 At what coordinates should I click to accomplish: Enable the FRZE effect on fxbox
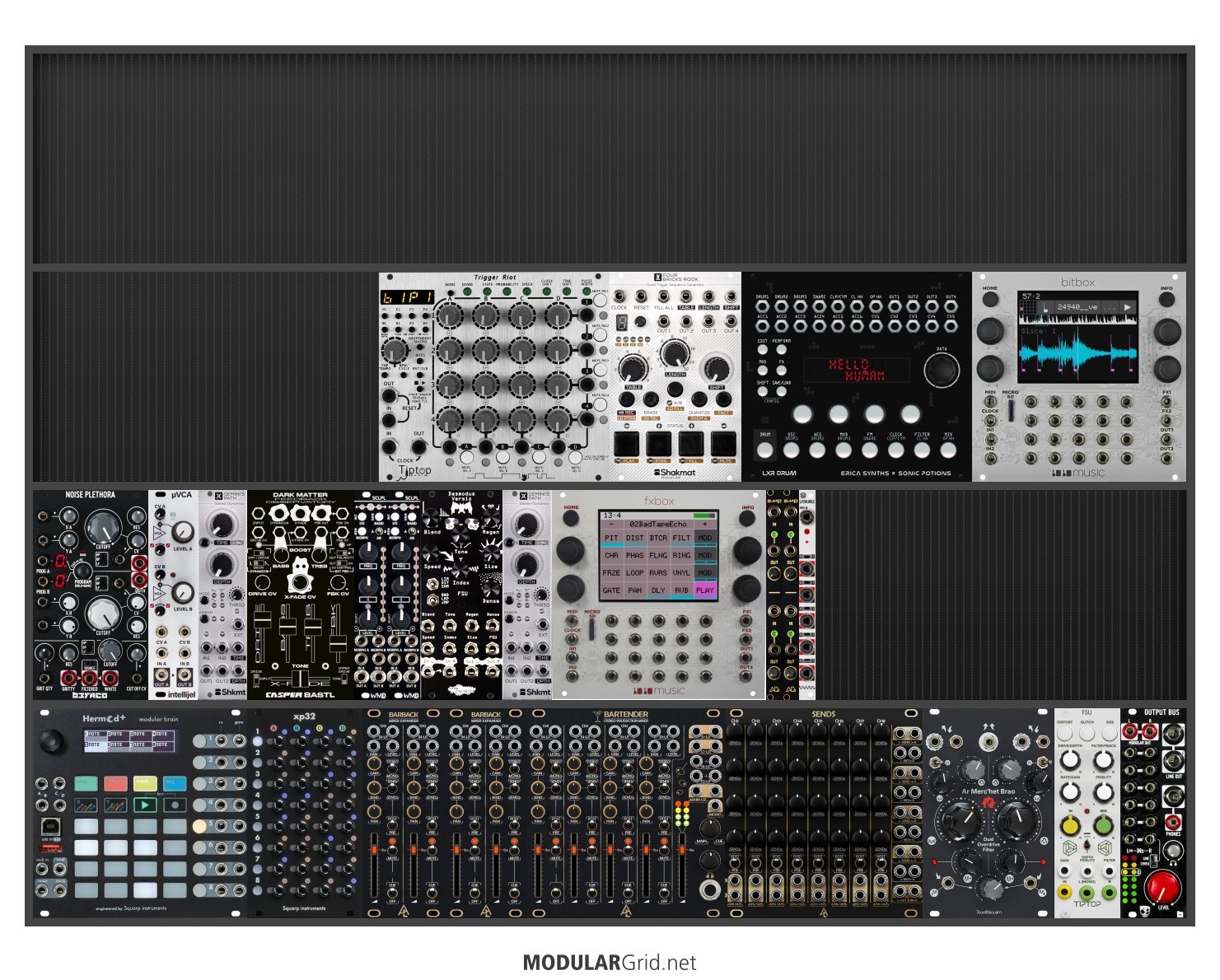click(611, 572)
